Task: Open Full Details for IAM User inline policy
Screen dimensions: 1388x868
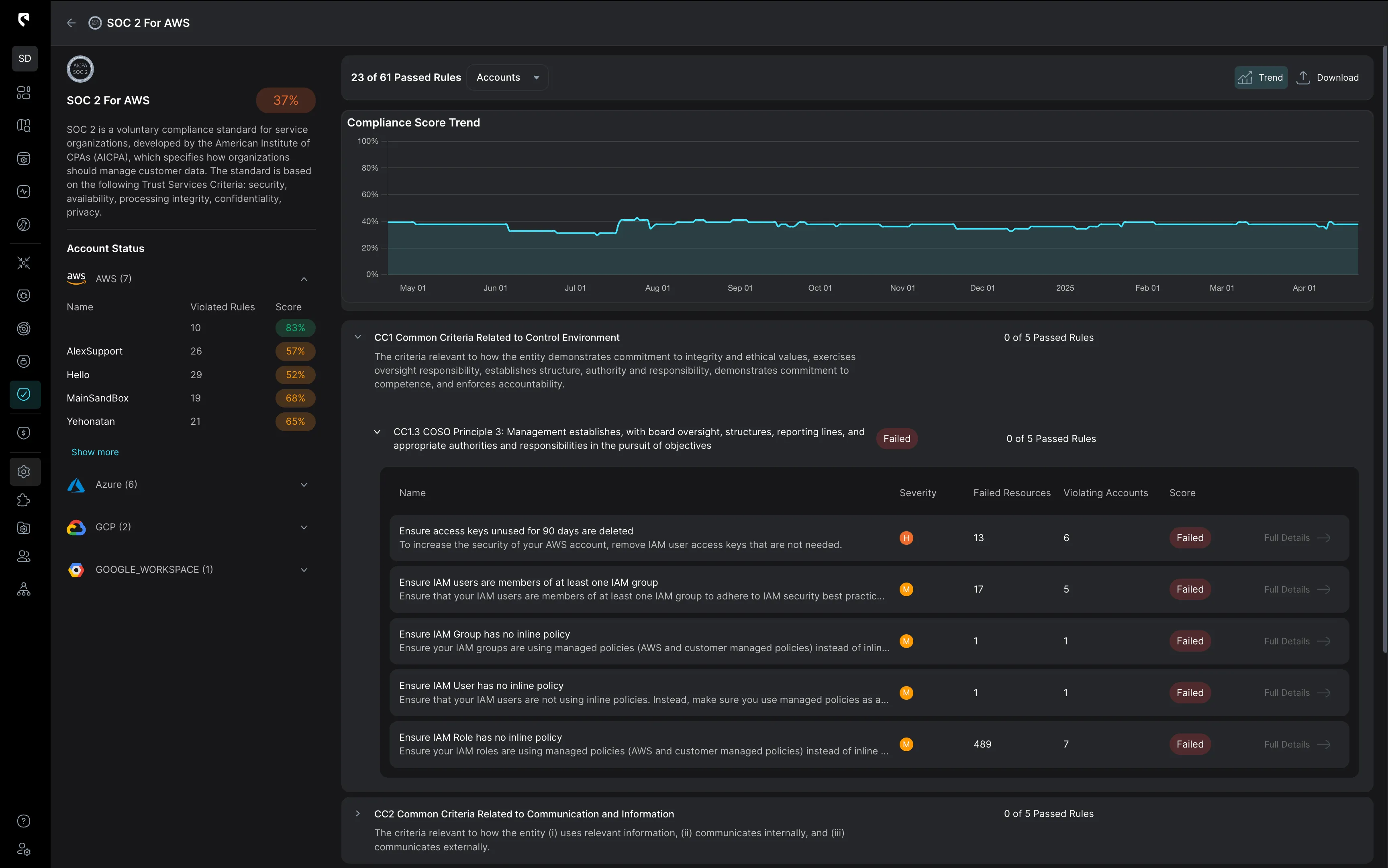Action: 1297,693
